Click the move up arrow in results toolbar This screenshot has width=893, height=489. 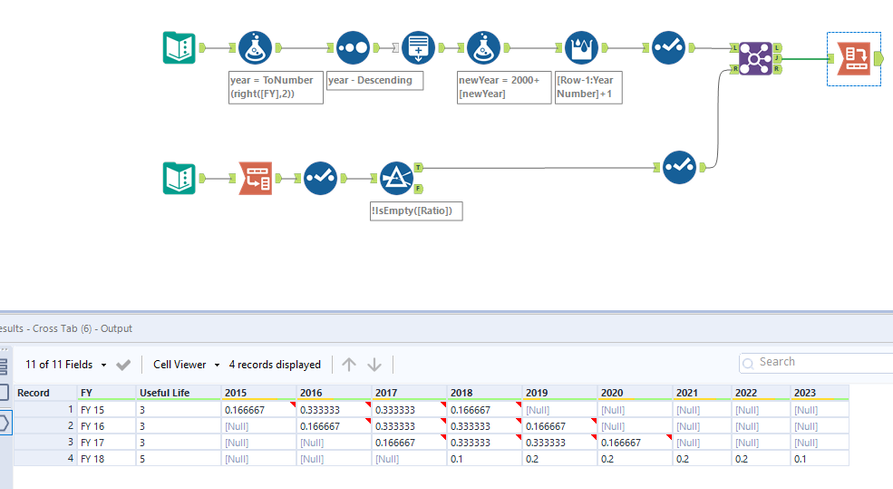[349, 364]
